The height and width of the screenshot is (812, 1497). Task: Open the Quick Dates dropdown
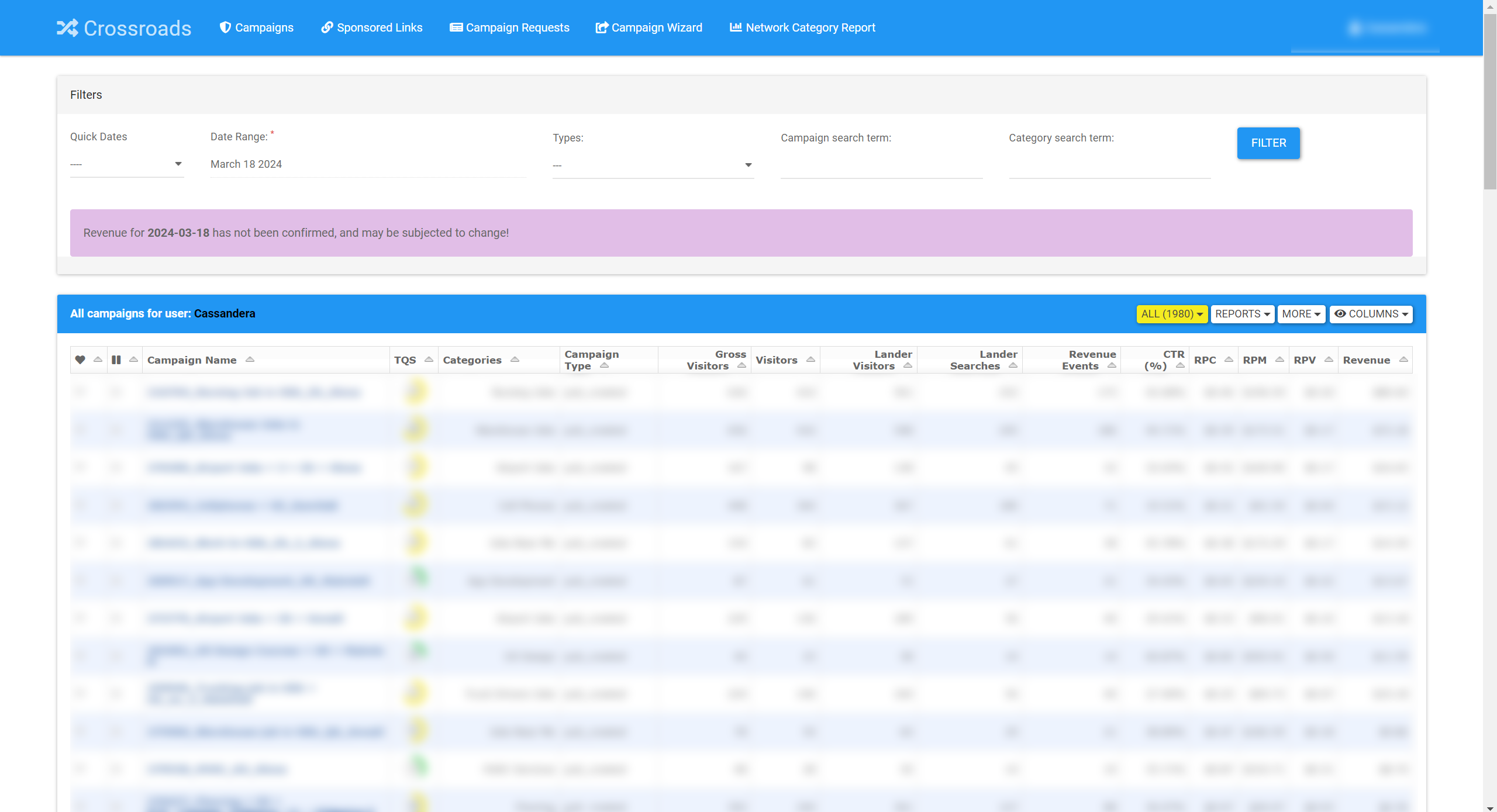click(x=127, y=164)
